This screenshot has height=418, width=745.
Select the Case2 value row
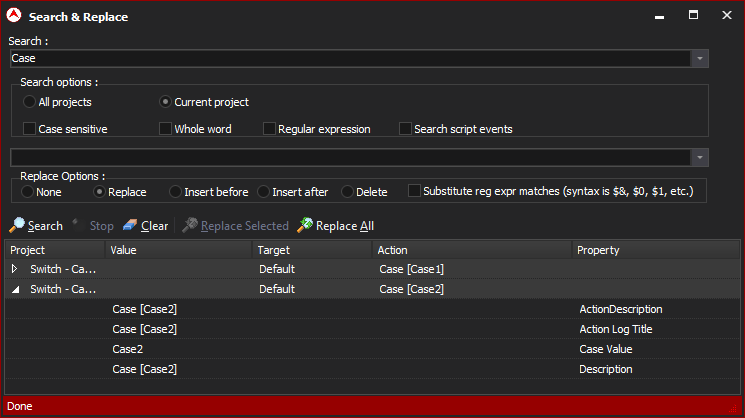click(x=372, y=349)
